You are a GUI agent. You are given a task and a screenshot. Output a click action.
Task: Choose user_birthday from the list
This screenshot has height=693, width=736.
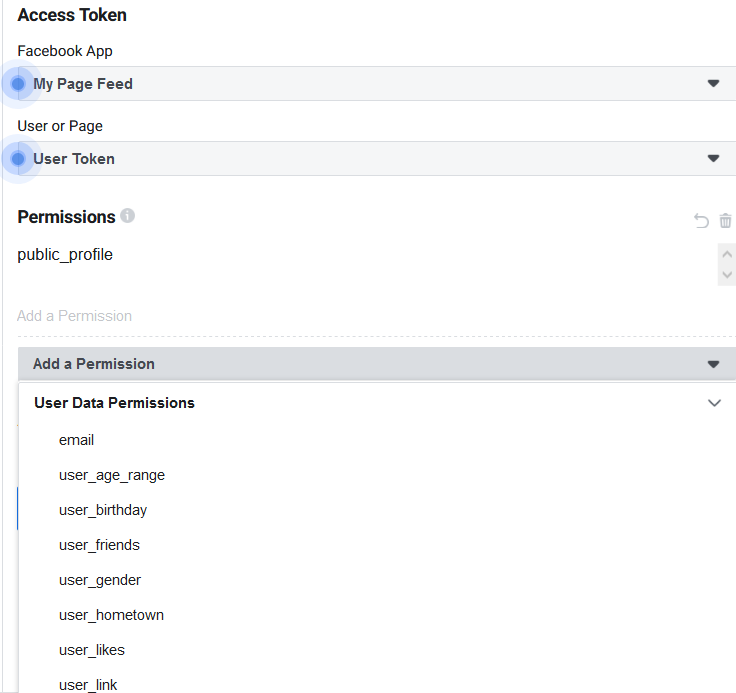103,510
